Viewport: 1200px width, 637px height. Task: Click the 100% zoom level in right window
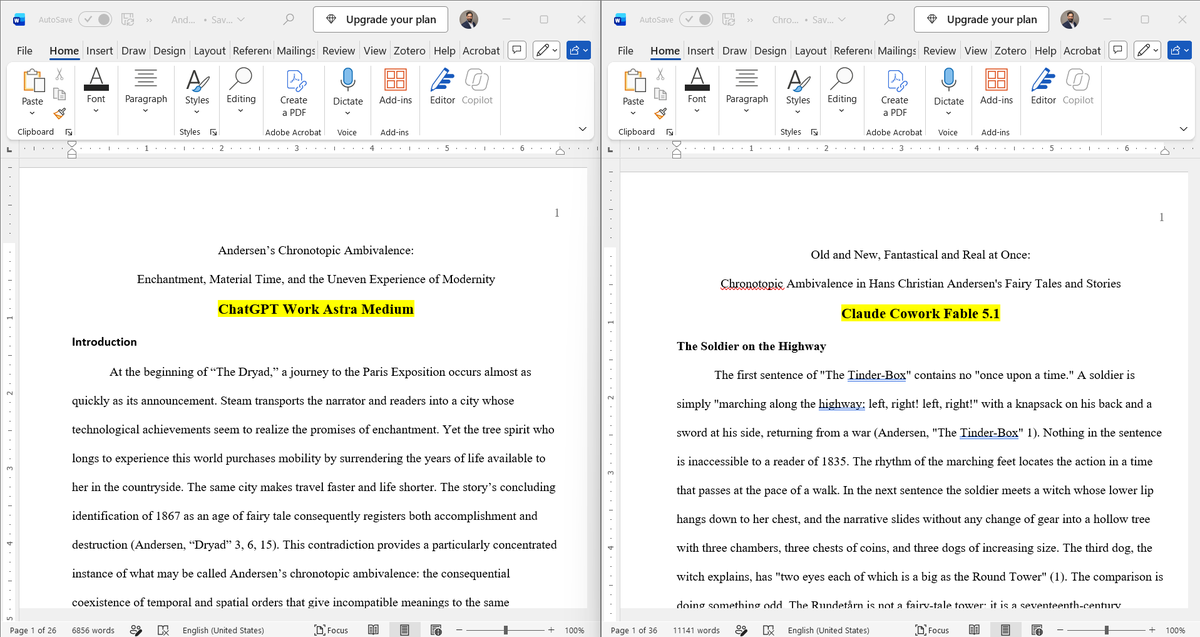(x=1176, y=630)
